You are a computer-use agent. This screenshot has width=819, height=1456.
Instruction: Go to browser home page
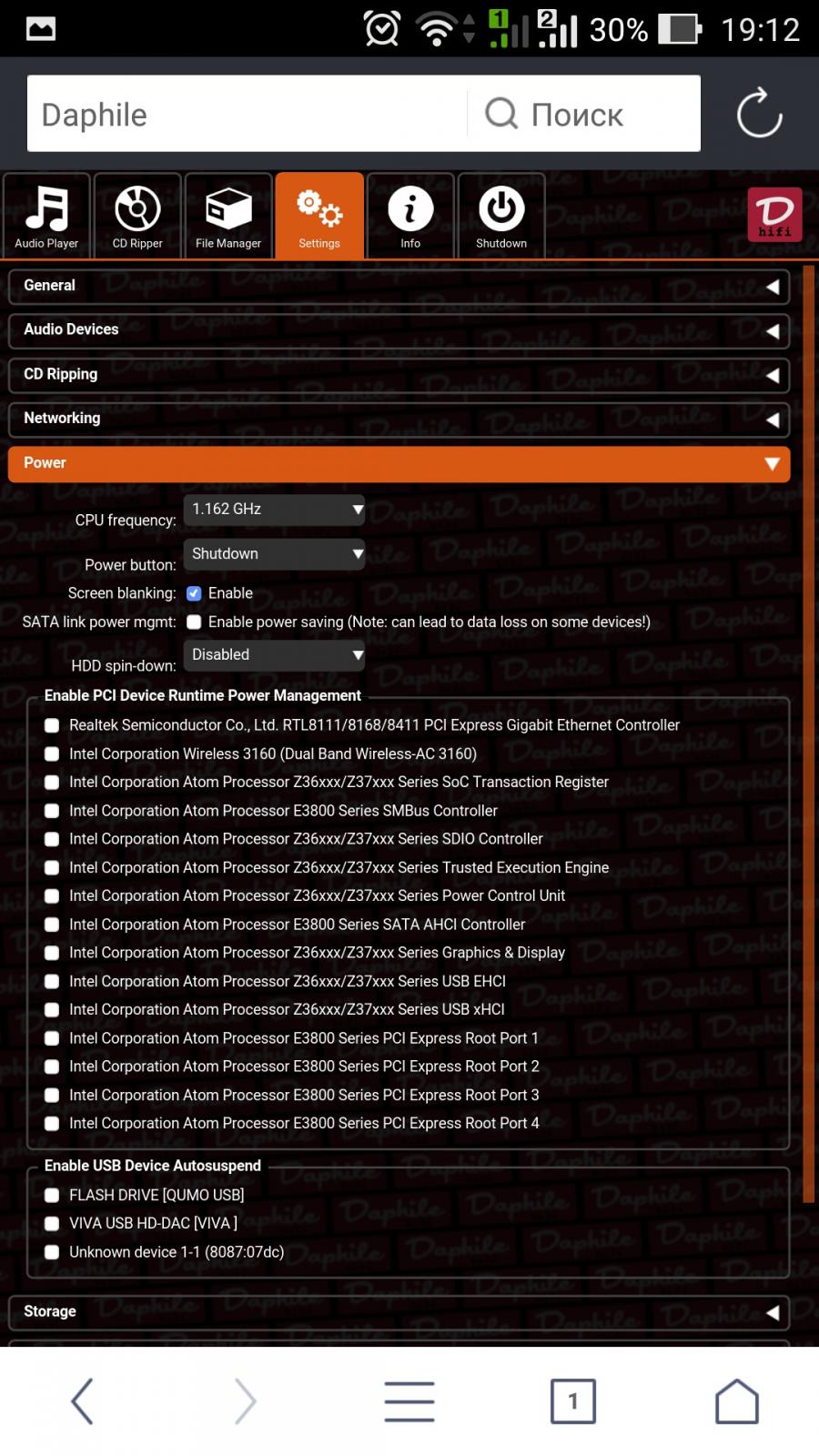(x=737, y=1400)
